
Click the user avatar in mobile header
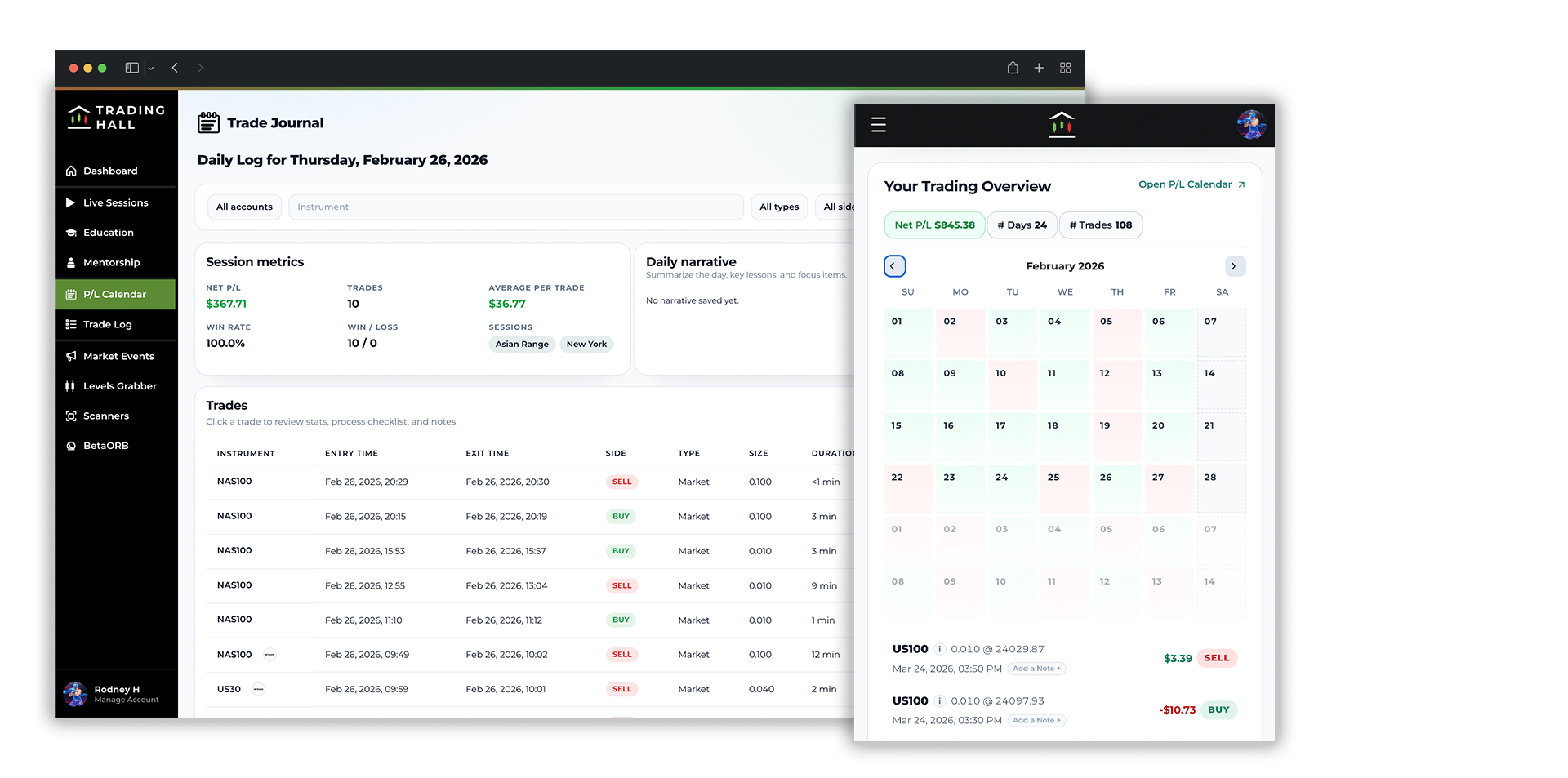pyautogui.click(x=1250, y=125)
